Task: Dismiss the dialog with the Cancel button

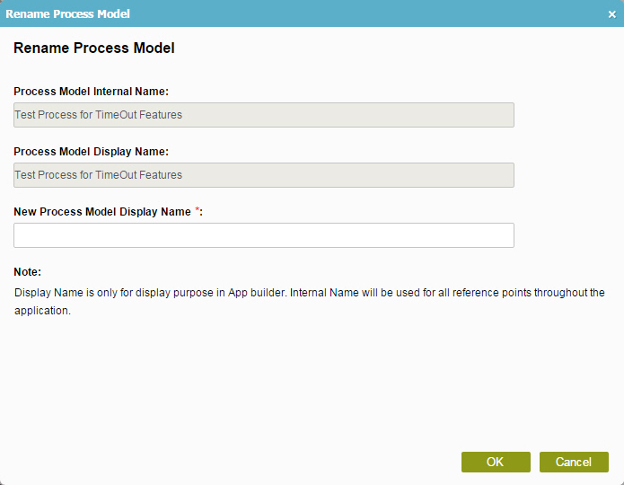Action: click(574, 462)
